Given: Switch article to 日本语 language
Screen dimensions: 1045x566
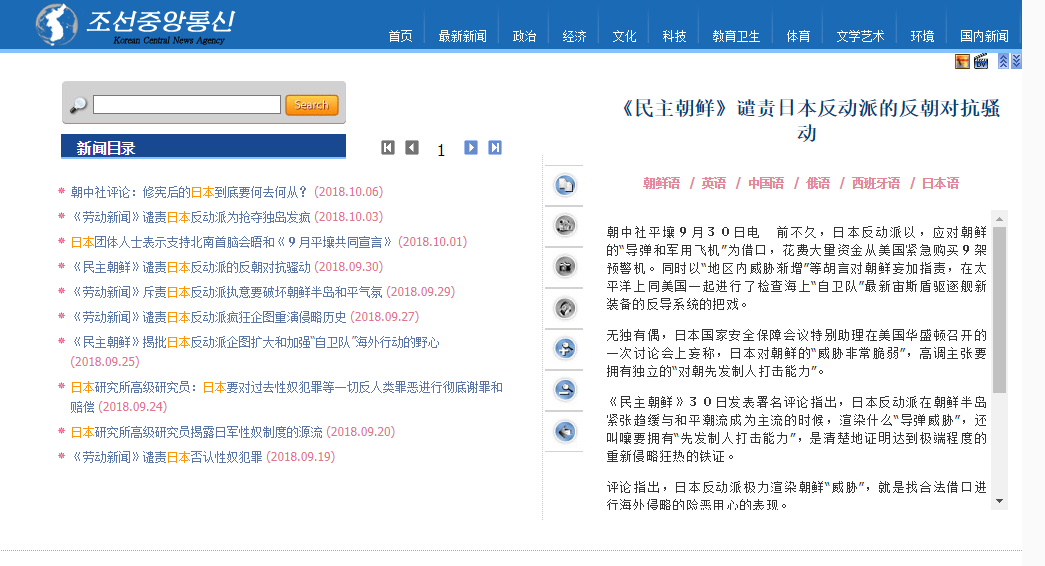Looking at the screenshot, I should tap(940, 183).
